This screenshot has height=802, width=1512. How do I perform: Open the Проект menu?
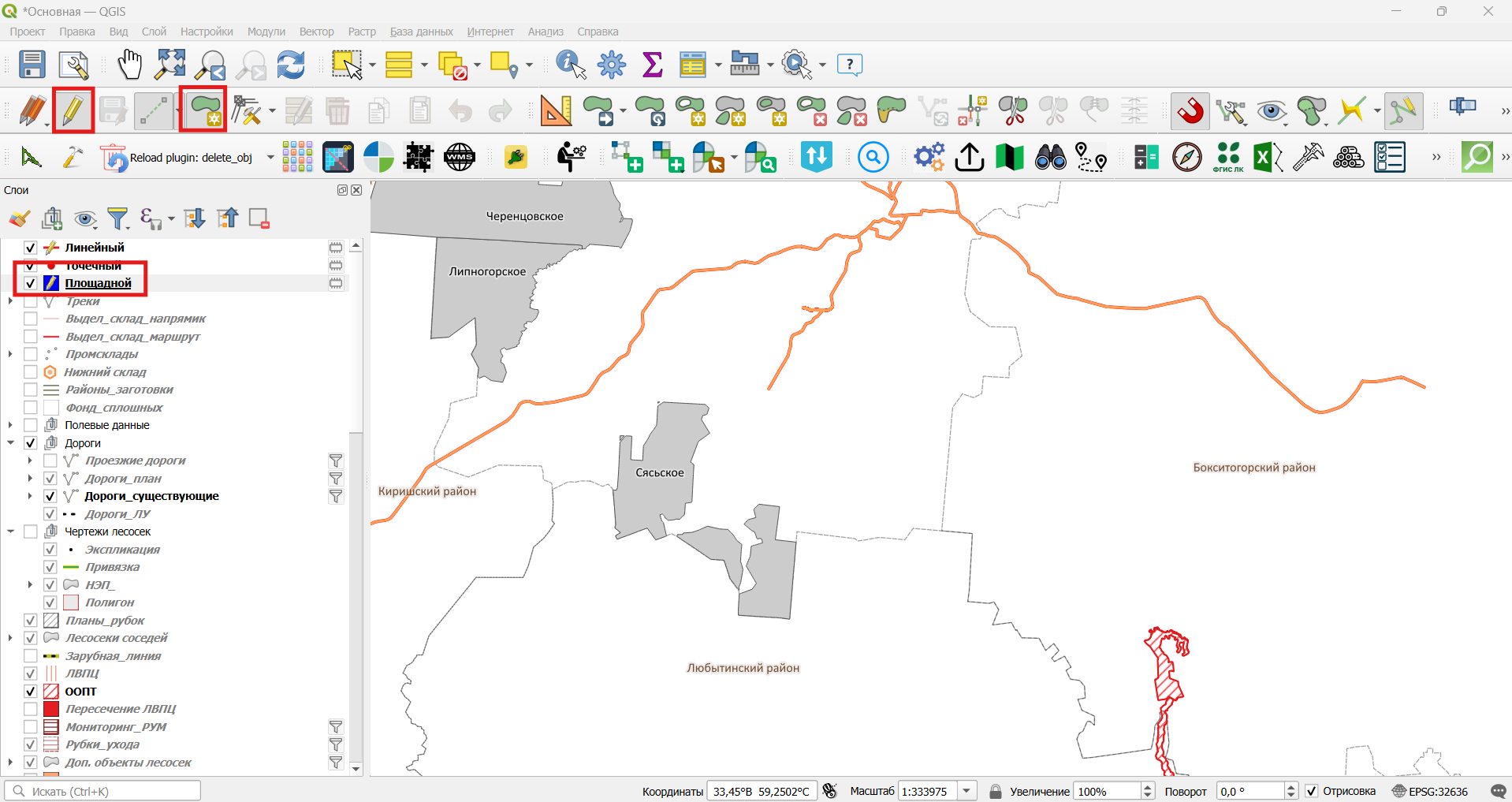tap(28, 32)
